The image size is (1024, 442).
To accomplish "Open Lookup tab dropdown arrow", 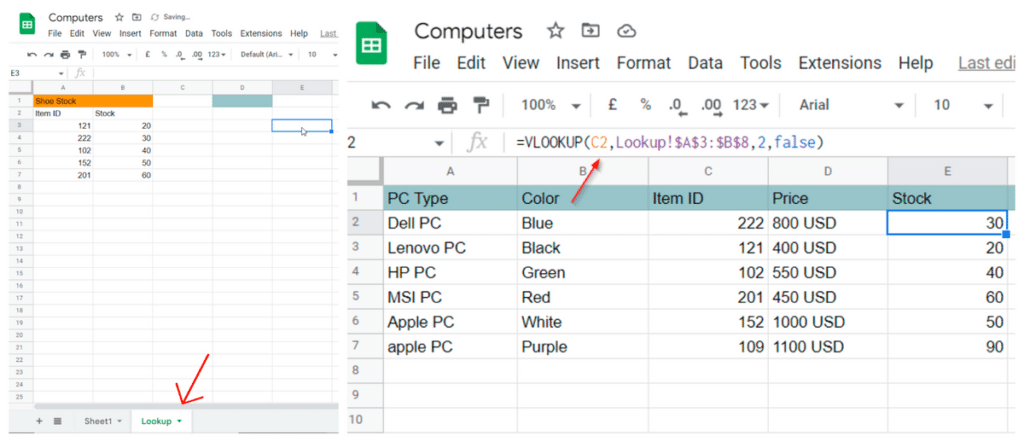I will 180,422.
